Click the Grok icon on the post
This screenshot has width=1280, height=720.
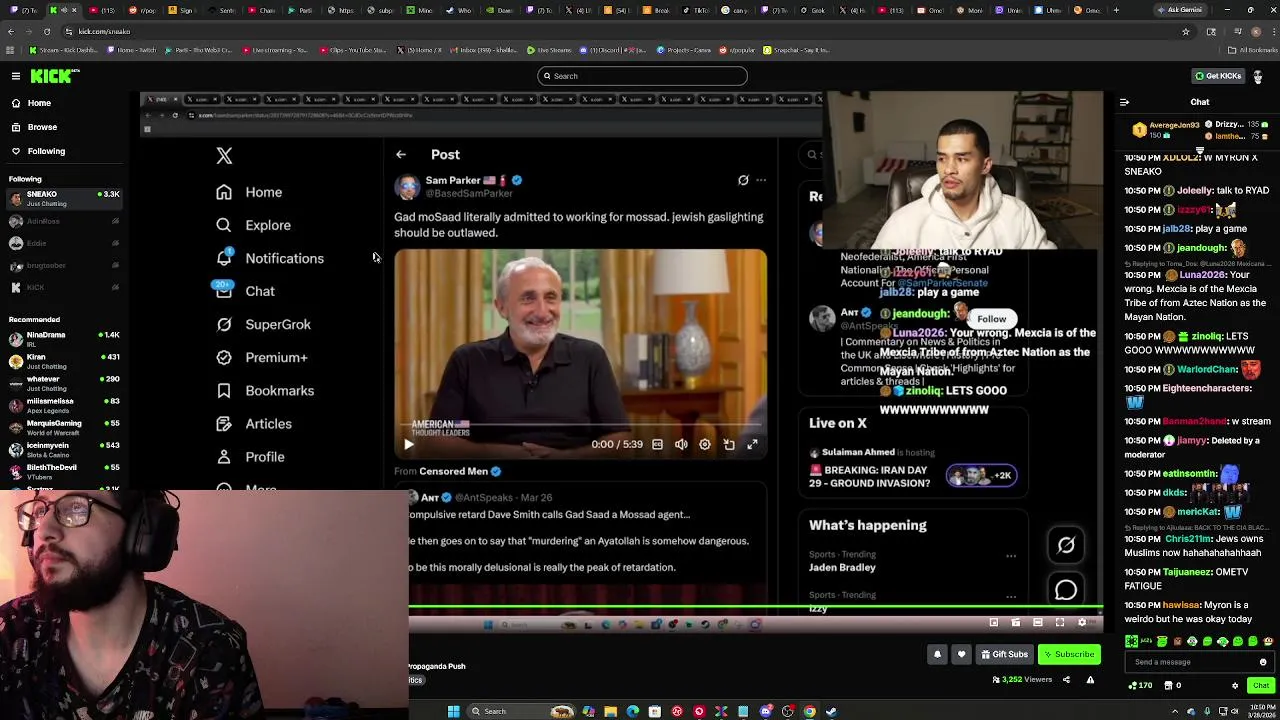(743, 180)
